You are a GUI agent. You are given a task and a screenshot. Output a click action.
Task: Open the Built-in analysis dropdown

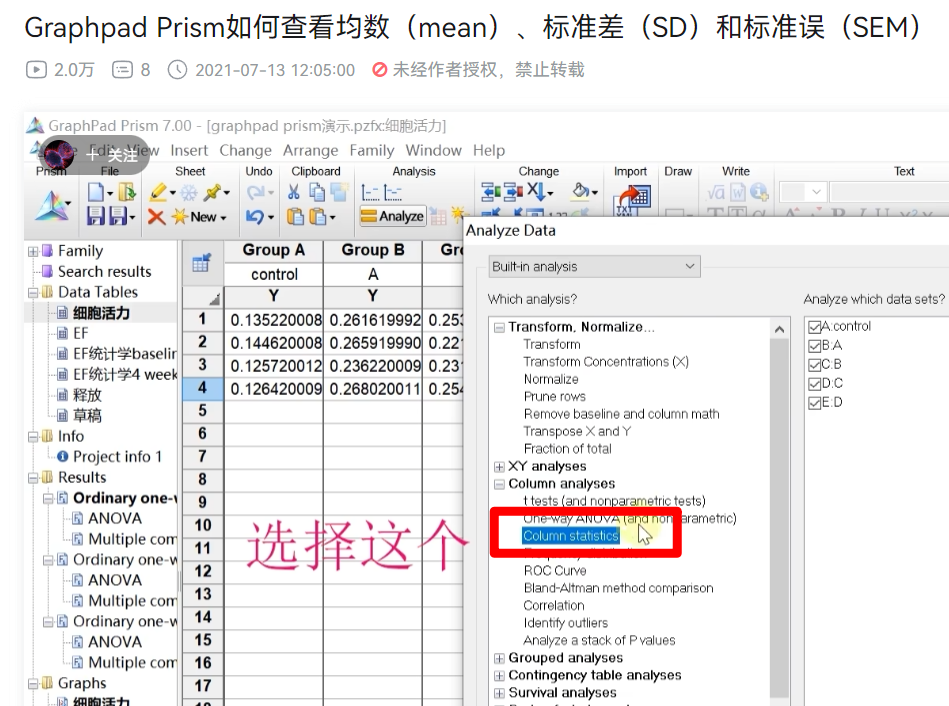[690, 267]
